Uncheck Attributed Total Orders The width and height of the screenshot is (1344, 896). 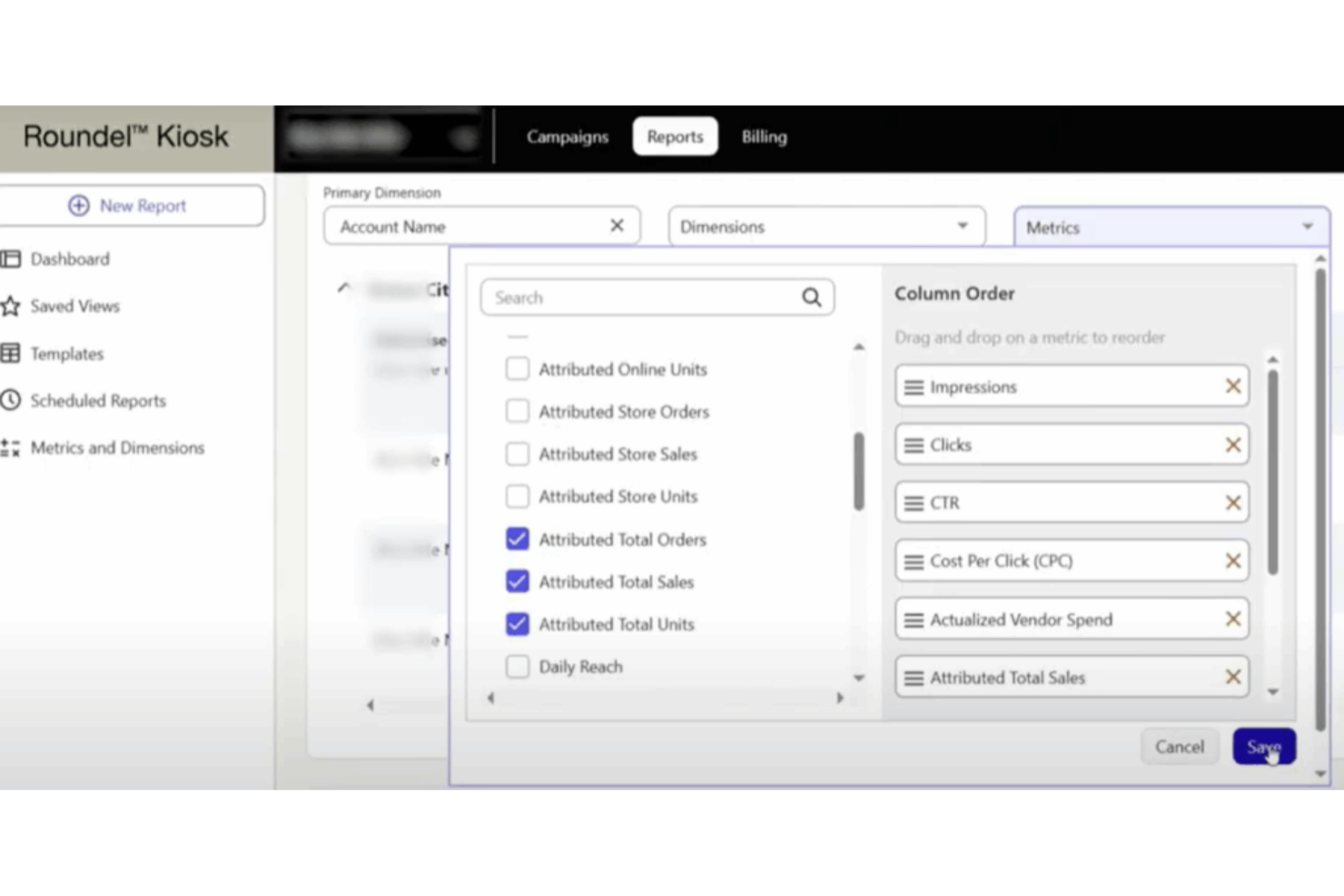517,538
